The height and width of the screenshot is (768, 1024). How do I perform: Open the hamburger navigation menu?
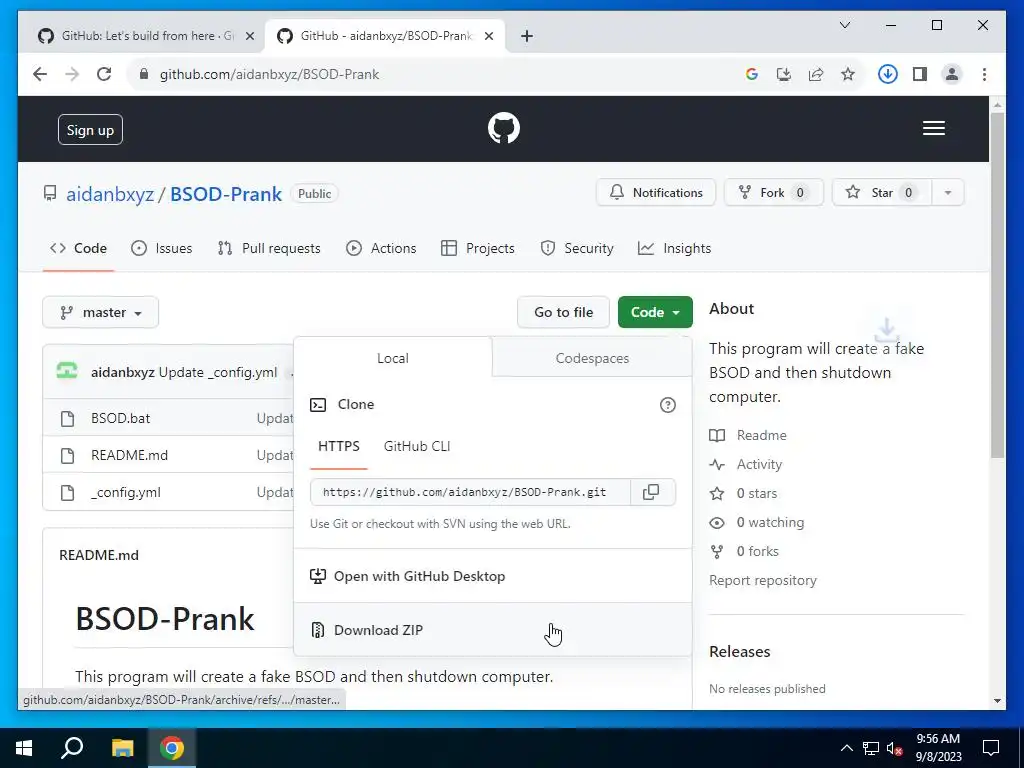(934, 128)
